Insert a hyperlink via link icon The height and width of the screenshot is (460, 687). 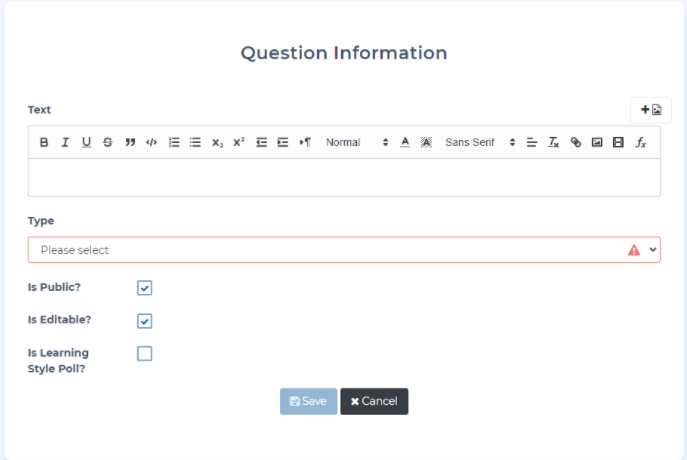(575, 143)
